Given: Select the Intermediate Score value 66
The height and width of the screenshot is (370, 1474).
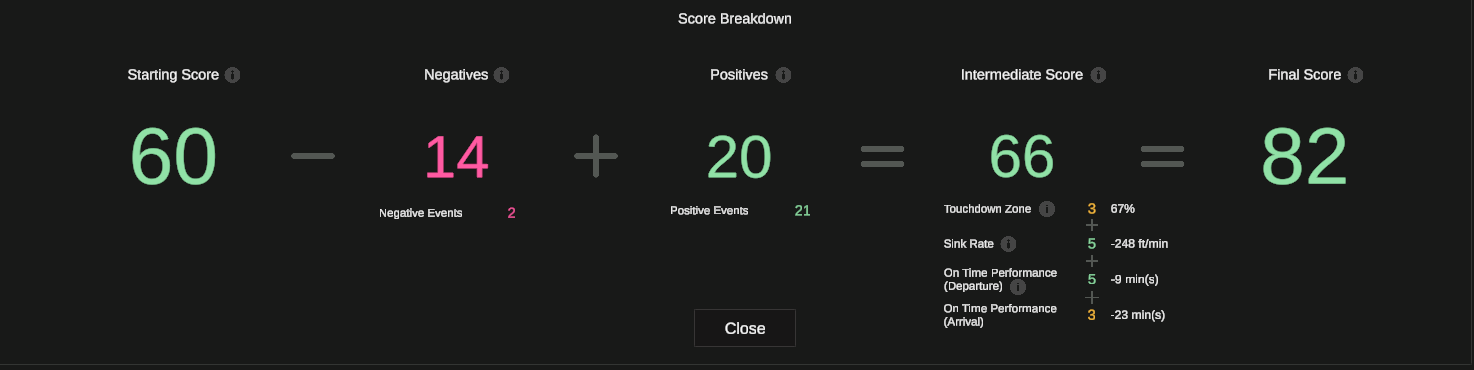Looking at the screenshot, I should pos(1022,157).
